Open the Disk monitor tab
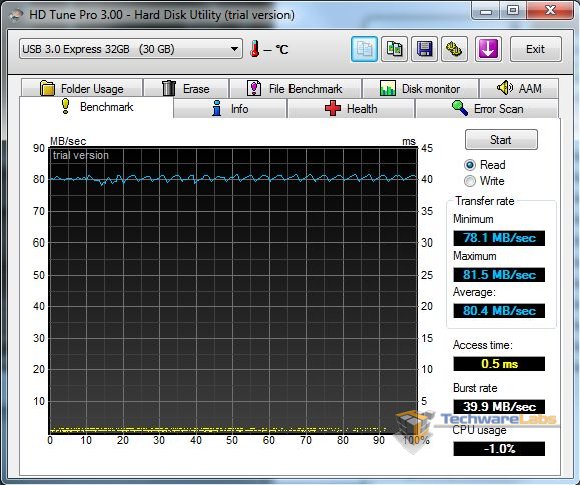Image resolution: width=580 pixels, height=485 pixels. coord(420,88)
